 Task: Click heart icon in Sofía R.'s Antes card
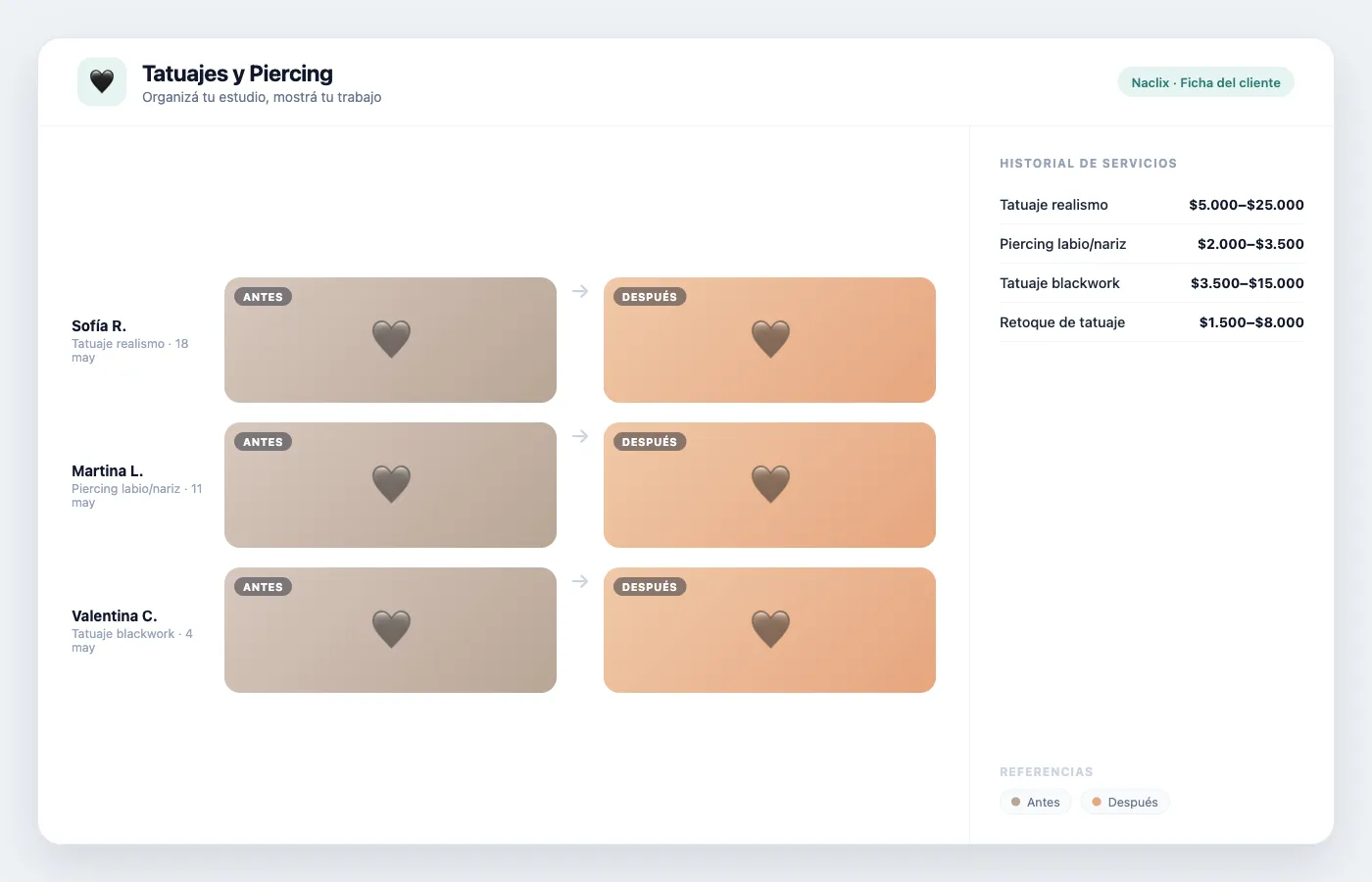[391, 339]
